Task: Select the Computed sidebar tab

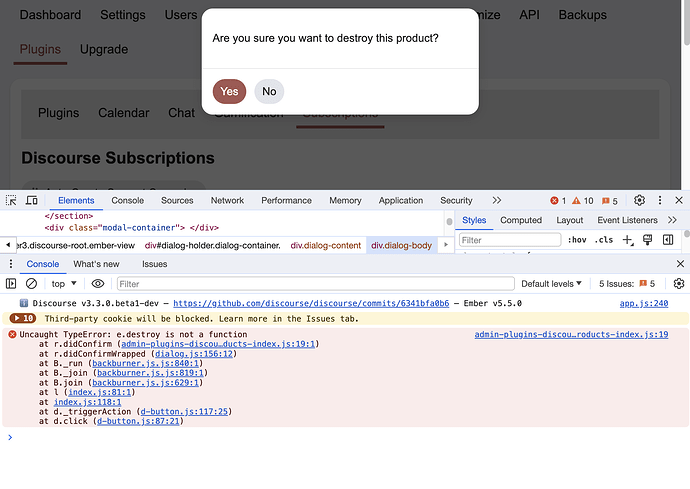Action: tap(521, 221)
